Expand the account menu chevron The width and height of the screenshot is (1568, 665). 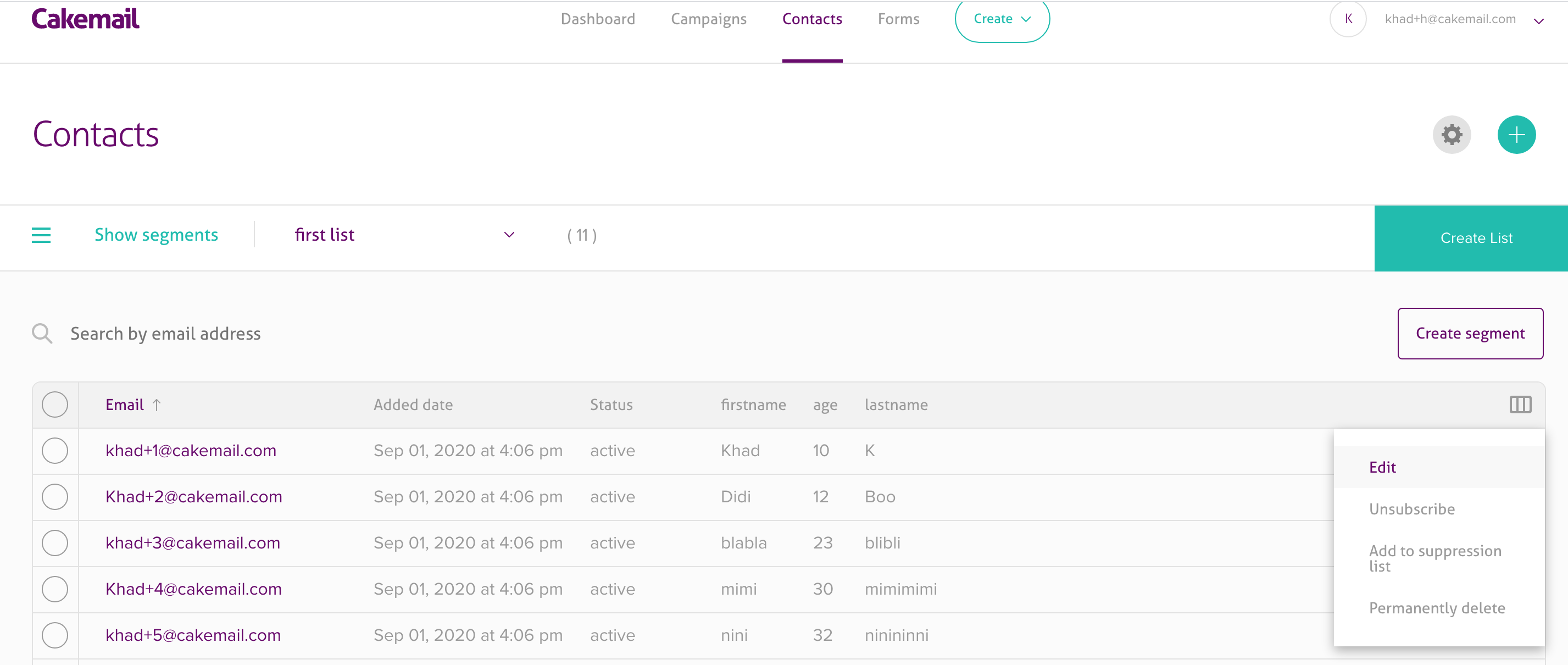[1538, 21]
